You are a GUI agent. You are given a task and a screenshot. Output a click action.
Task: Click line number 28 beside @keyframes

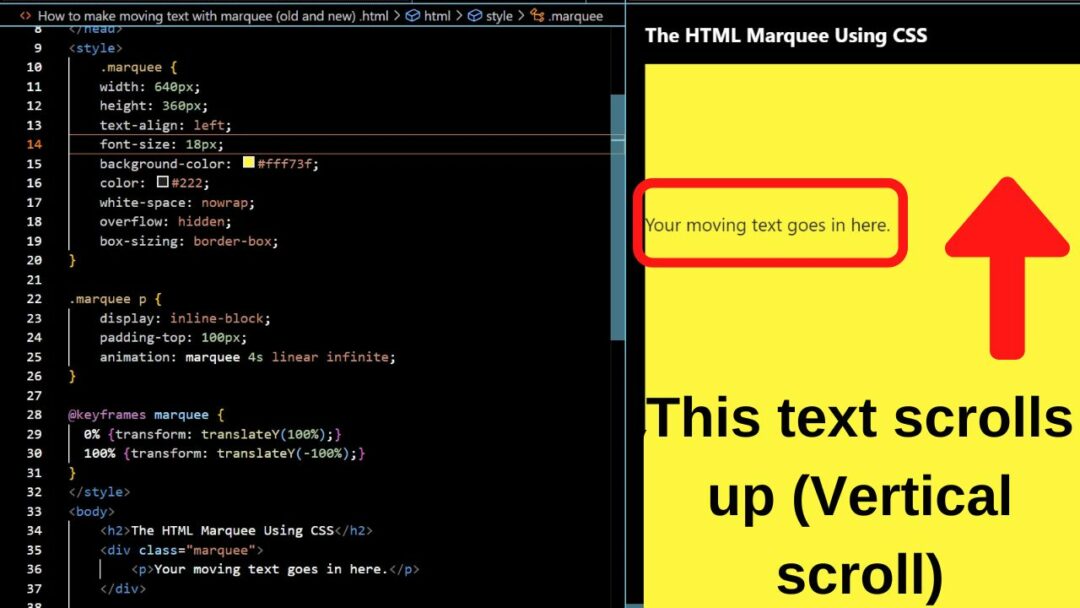click(33, 415)
